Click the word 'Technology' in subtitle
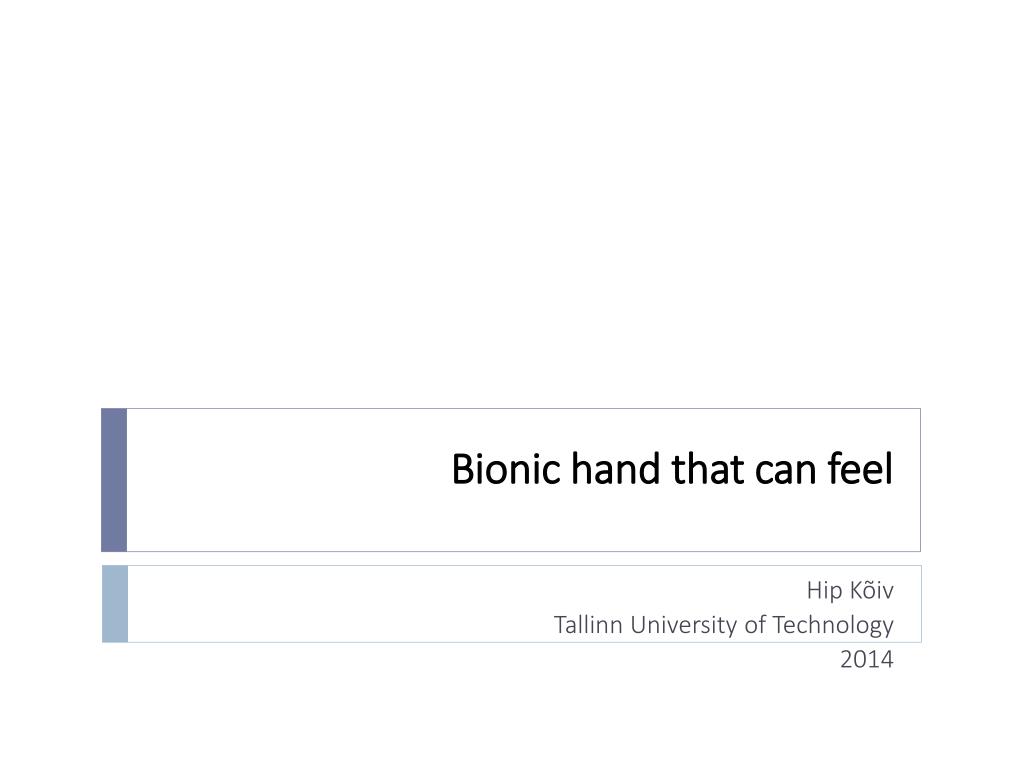The width and height of the screenshot is (1024, 768). 833,625
